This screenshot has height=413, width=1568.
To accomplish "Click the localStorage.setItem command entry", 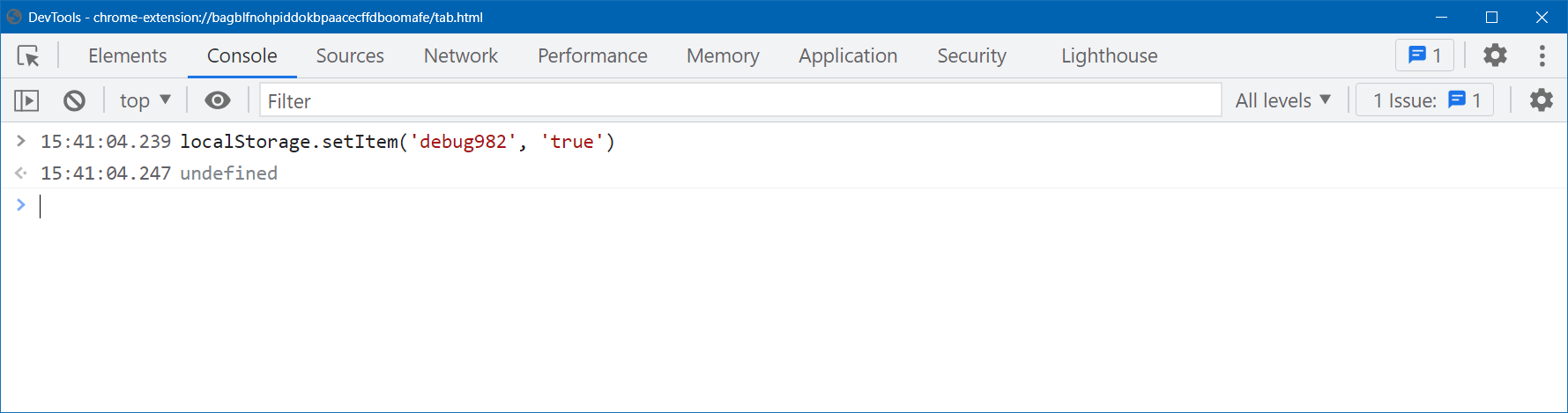I will (x=398, y=142).
